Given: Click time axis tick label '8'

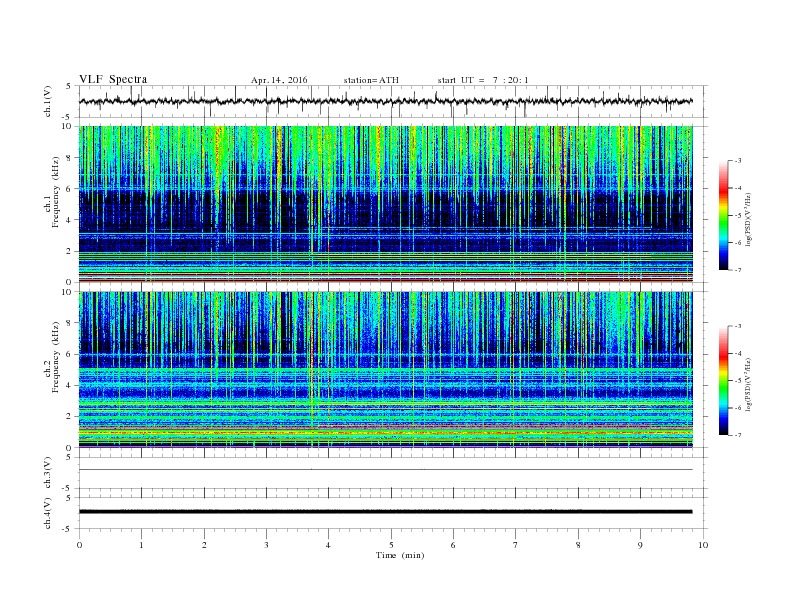Looking at the screenshot, I should click(x=578, y=545).
